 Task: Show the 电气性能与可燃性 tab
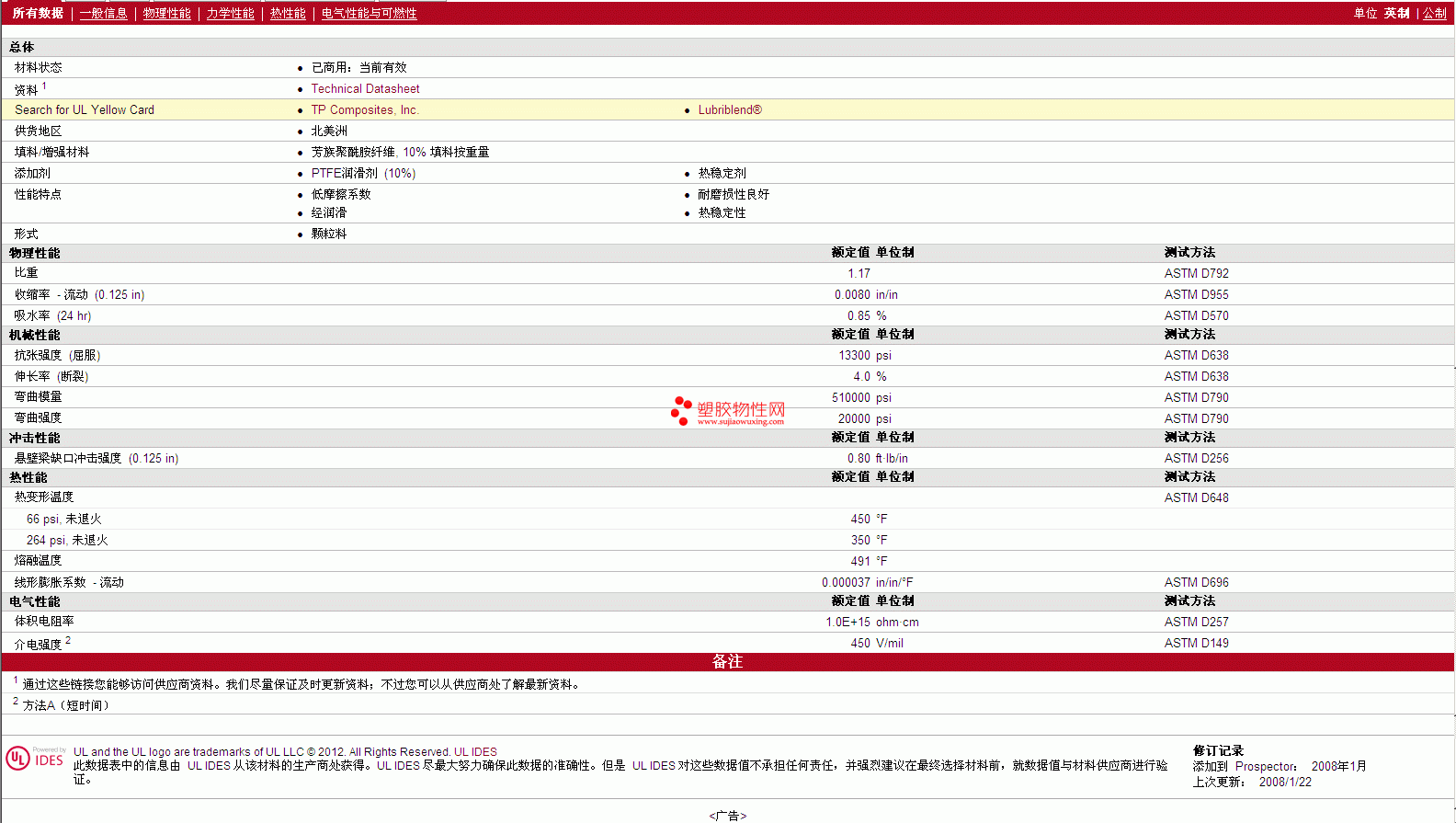[370, 14]
